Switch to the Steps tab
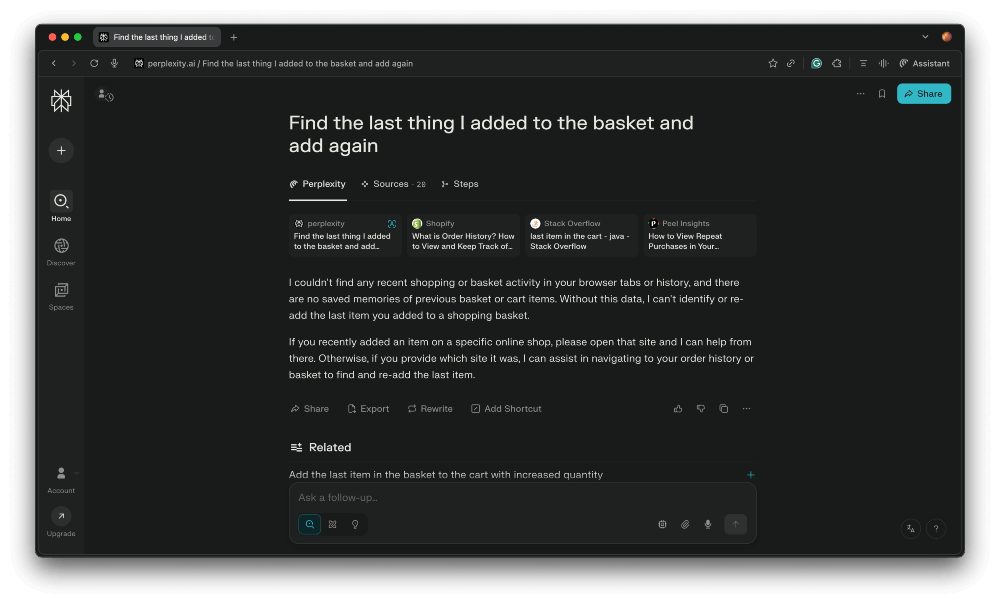1000x604 pixels. pos(460,184)
